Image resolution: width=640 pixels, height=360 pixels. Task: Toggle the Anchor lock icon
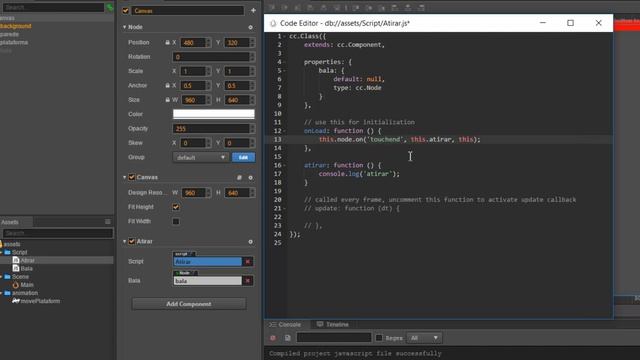[x=167, y=85]
